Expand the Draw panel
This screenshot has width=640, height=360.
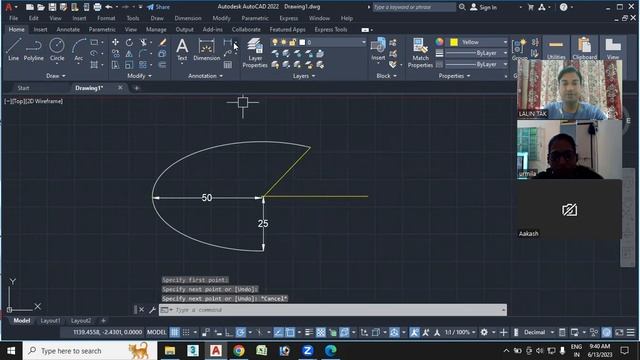click(56, 76)
